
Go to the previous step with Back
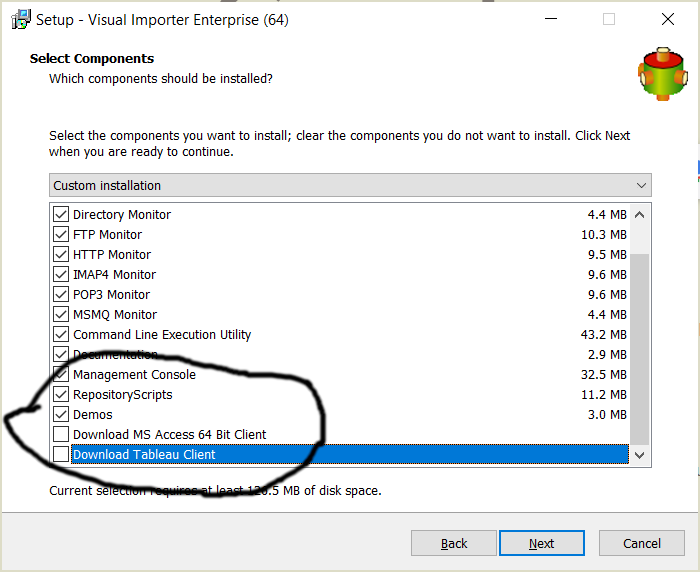454,543
